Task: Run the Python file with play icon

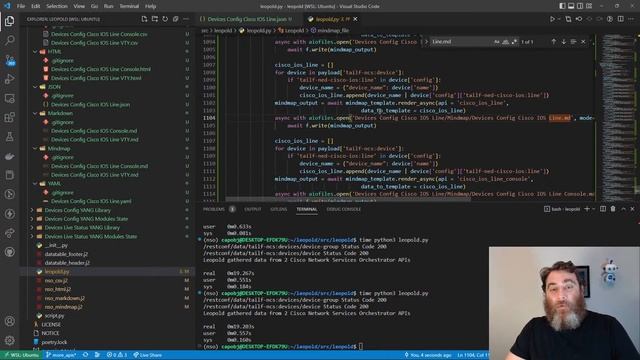Action: tap(552, 19)
